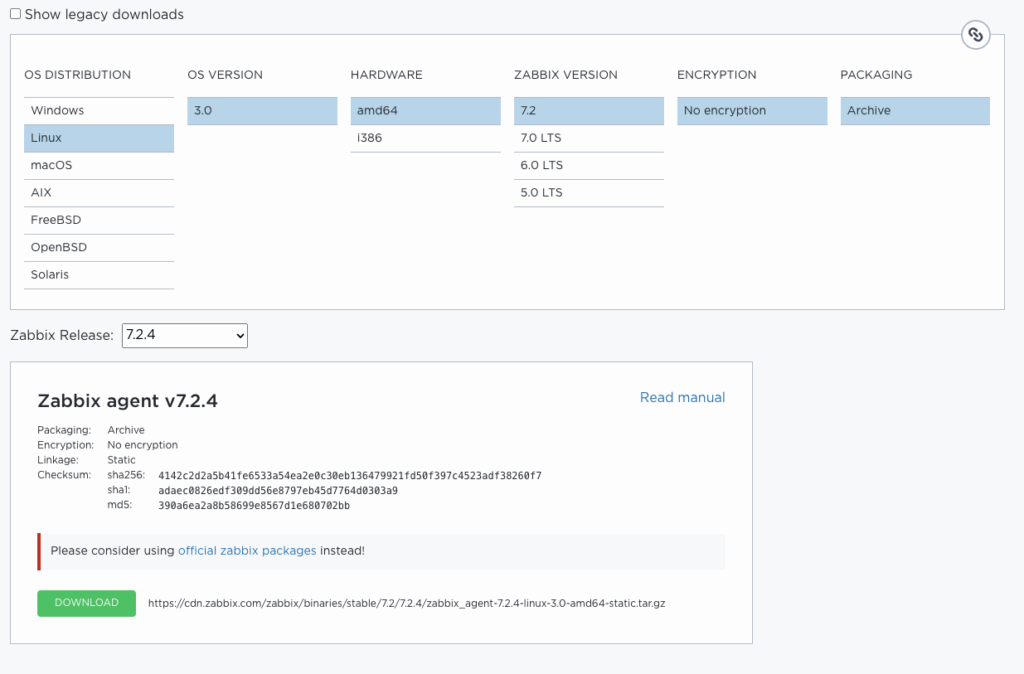Select AIX OS distribution

(x=99, y=193)
